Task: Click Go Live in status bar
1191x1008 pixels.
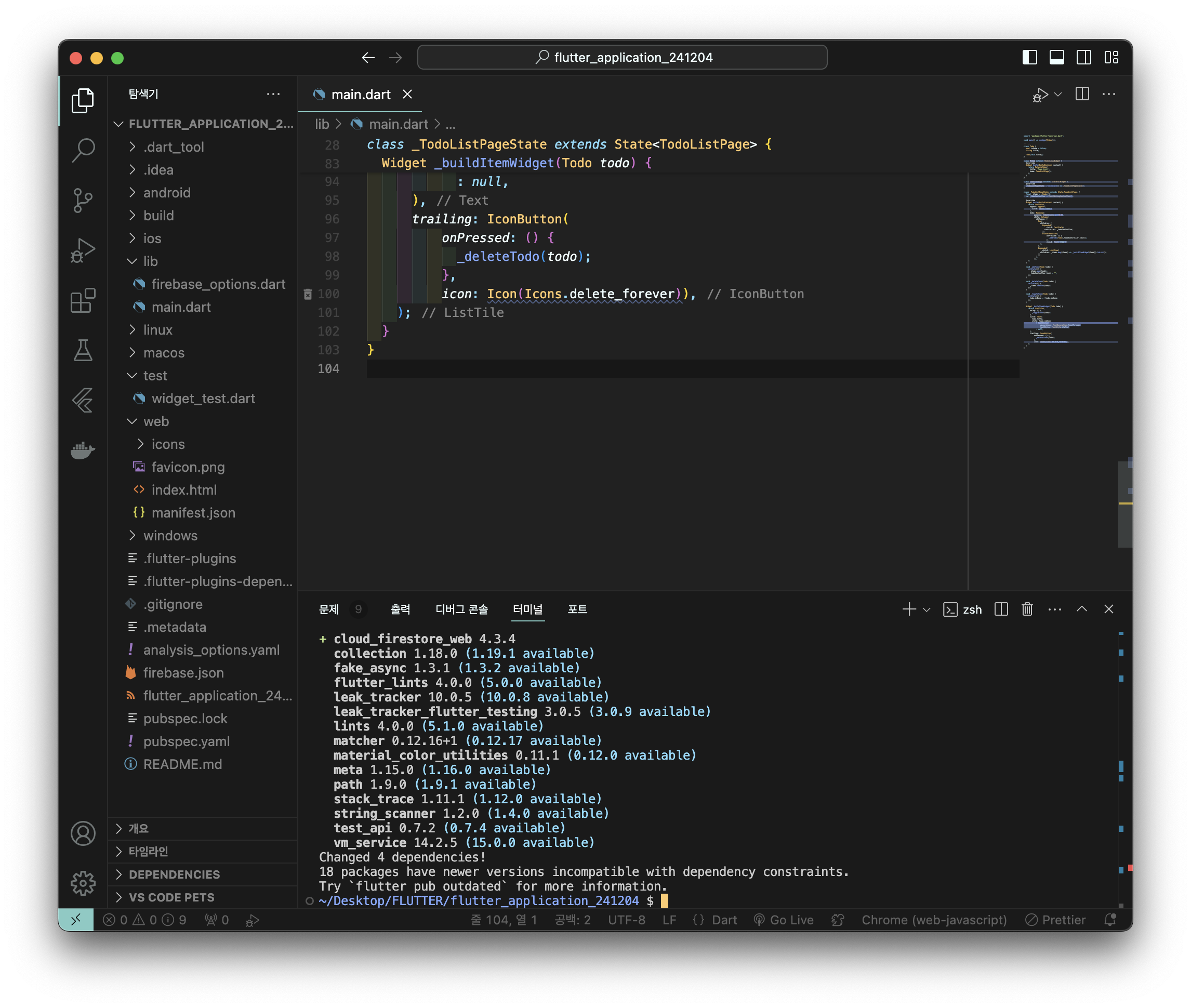Action: (x=784, y=920)
